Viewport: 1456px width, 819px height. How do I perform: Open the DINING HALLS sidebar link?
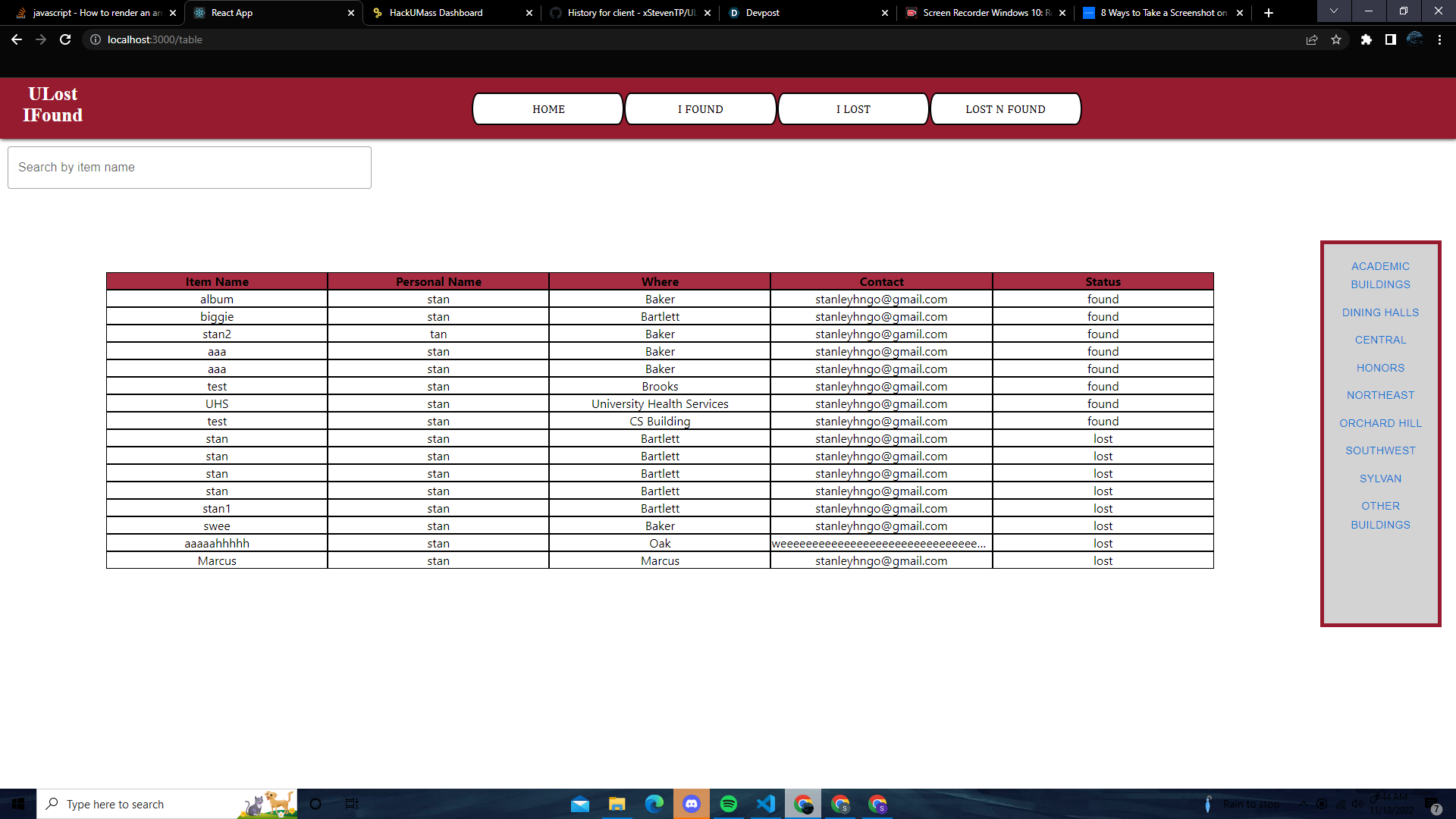pos(1380,312)
